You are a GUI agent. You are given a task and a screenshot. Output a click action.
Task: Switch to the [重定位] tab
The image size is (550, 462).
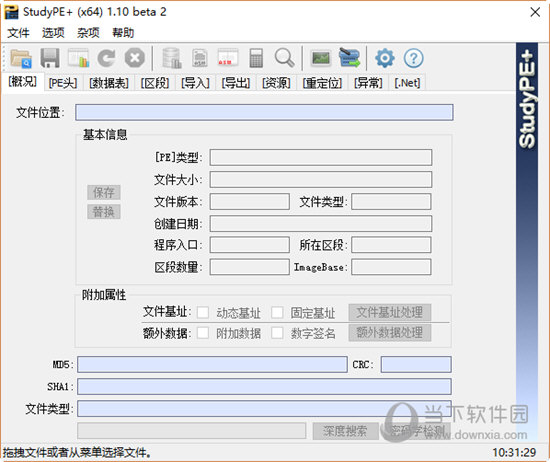(x=322, y=83)
